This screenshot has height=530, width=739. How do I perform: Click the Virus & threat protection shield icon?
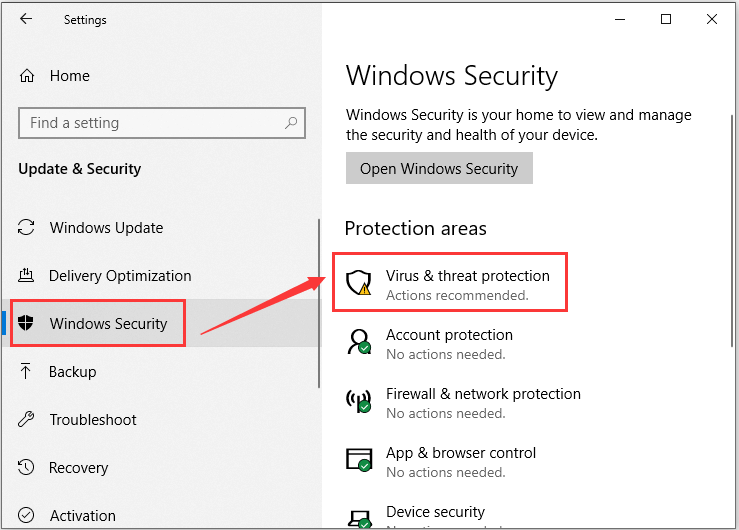[359, 283]
